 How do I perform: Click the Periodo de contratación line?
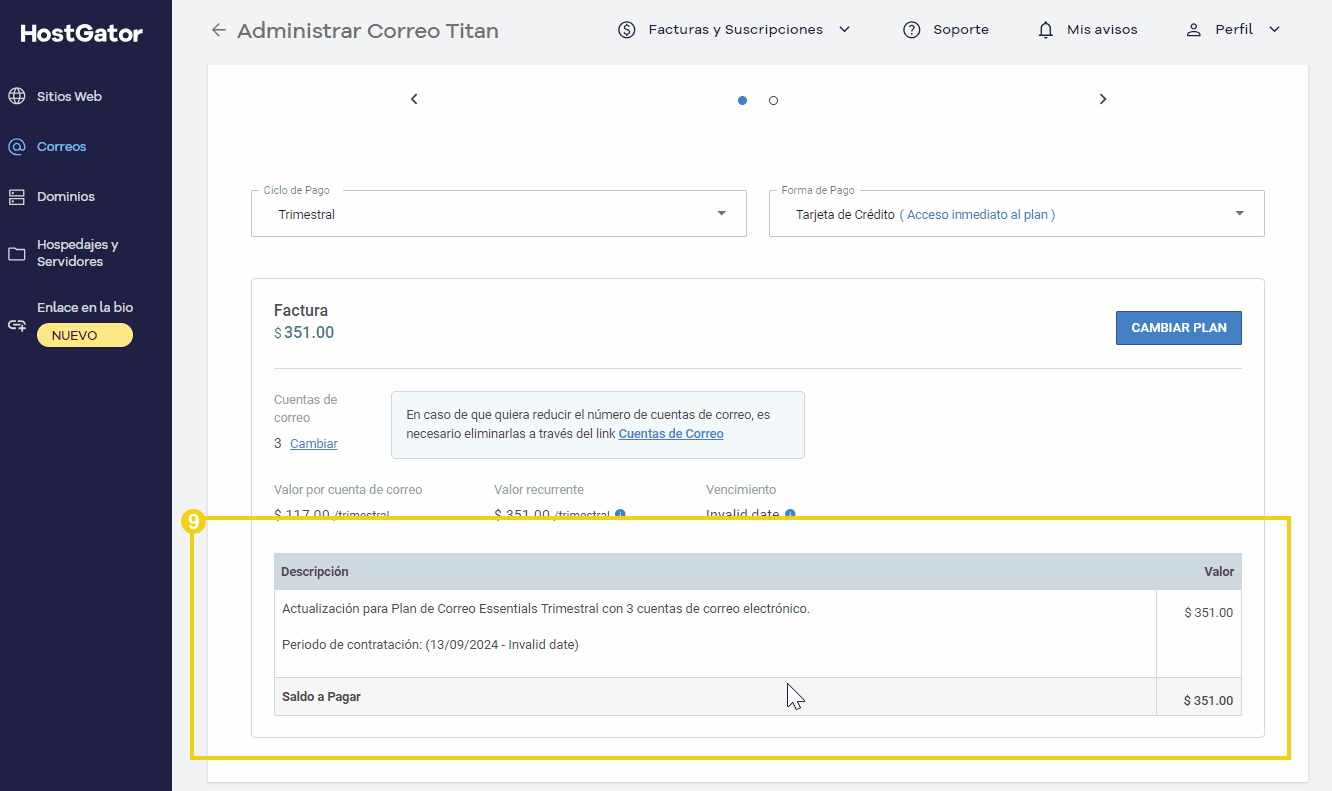431,644
